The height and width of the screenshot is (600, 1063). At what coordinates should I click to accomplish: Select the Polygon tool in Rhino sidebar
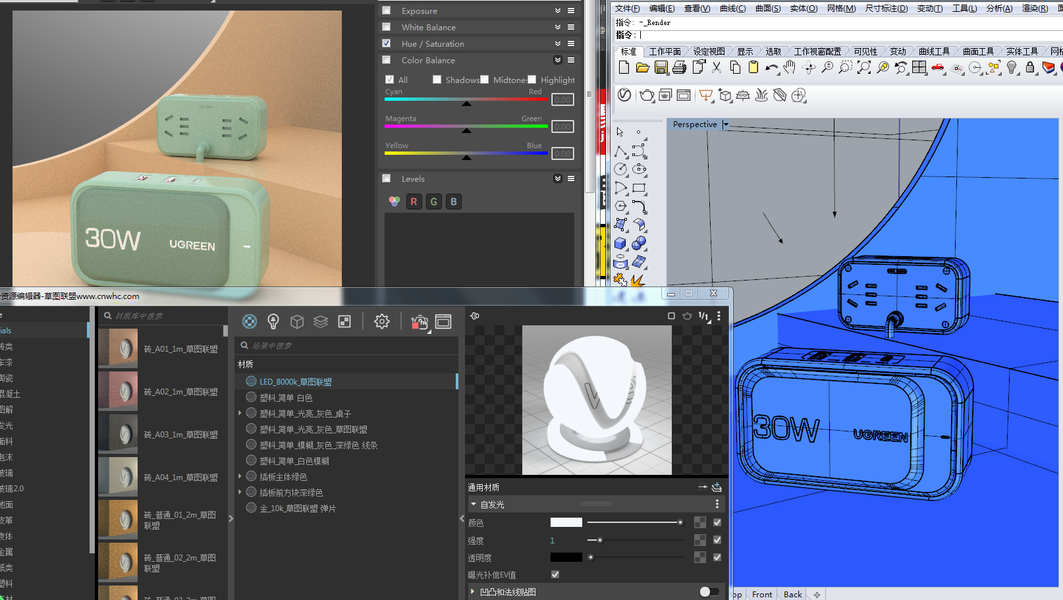tap(620, 206)
